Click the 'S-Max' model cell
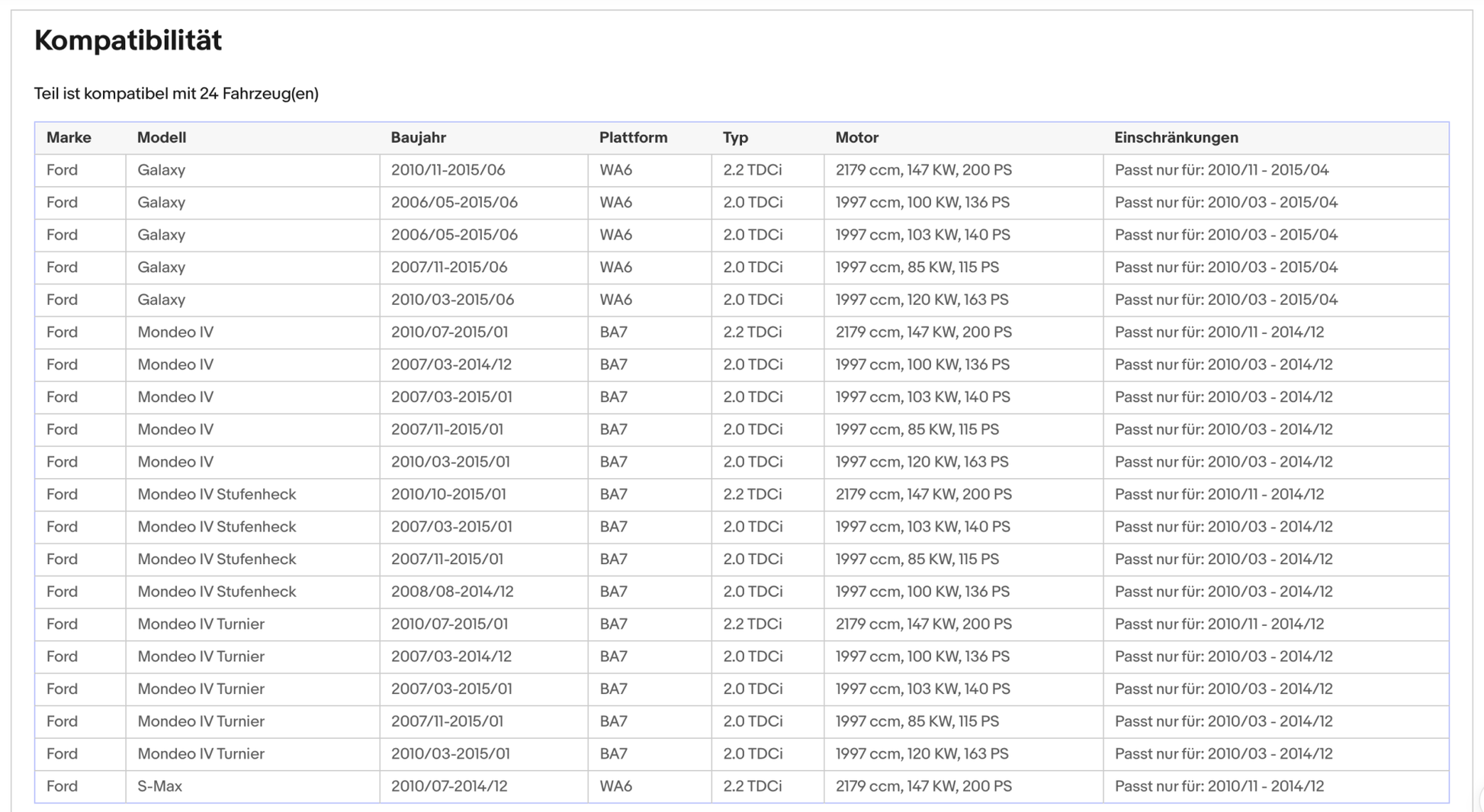Image resolution: width=1484 pixels, height=812 pixels. 160,786
